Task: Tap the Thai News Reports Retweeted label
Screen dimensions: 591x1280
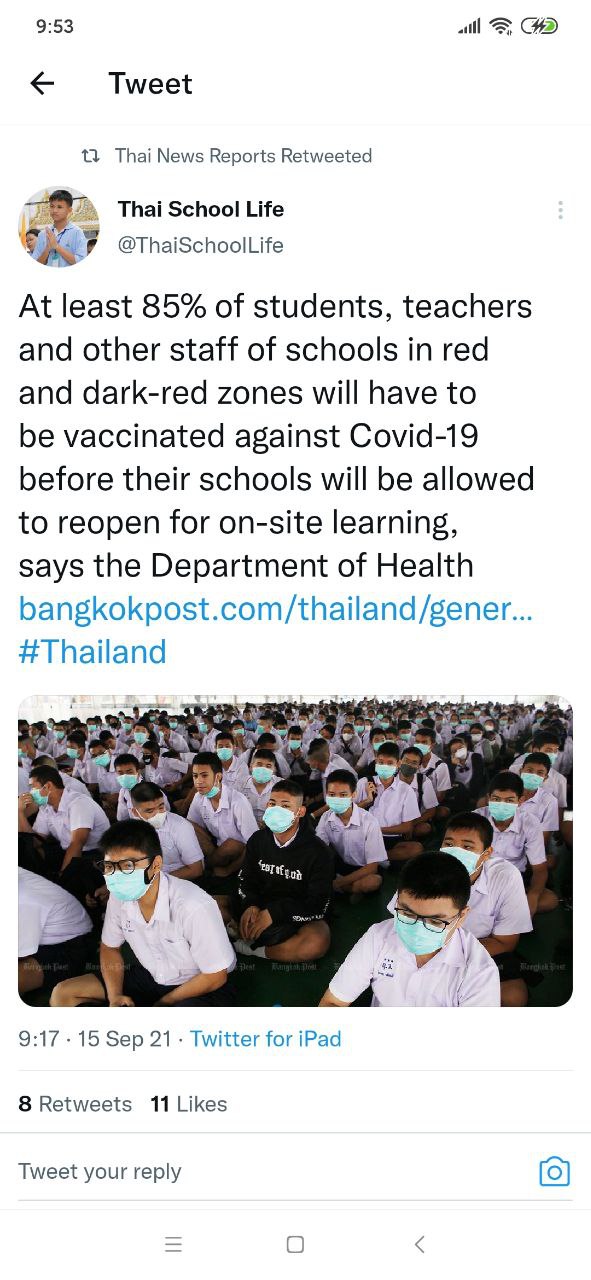Action: [243, 156]
